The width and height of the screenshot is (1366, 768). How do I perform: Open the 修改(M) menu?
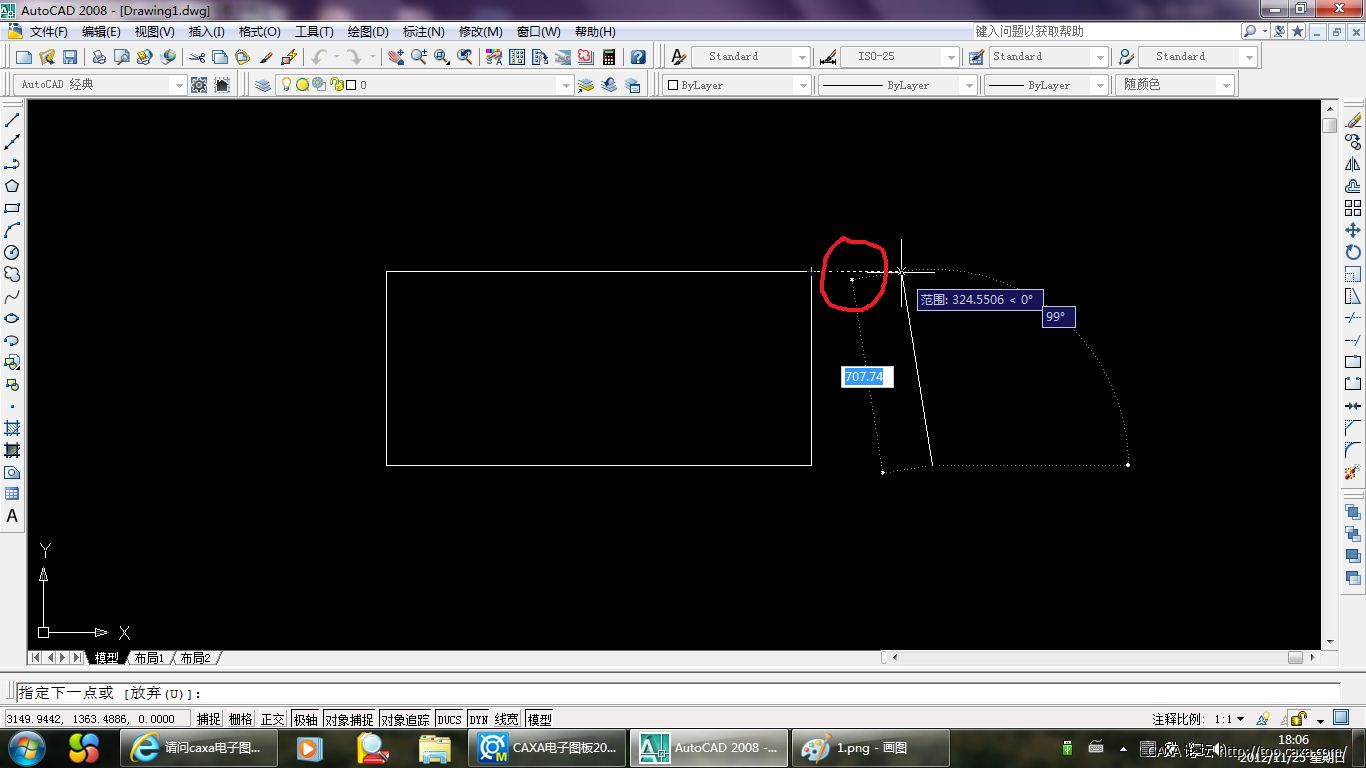tap(480, 31)
